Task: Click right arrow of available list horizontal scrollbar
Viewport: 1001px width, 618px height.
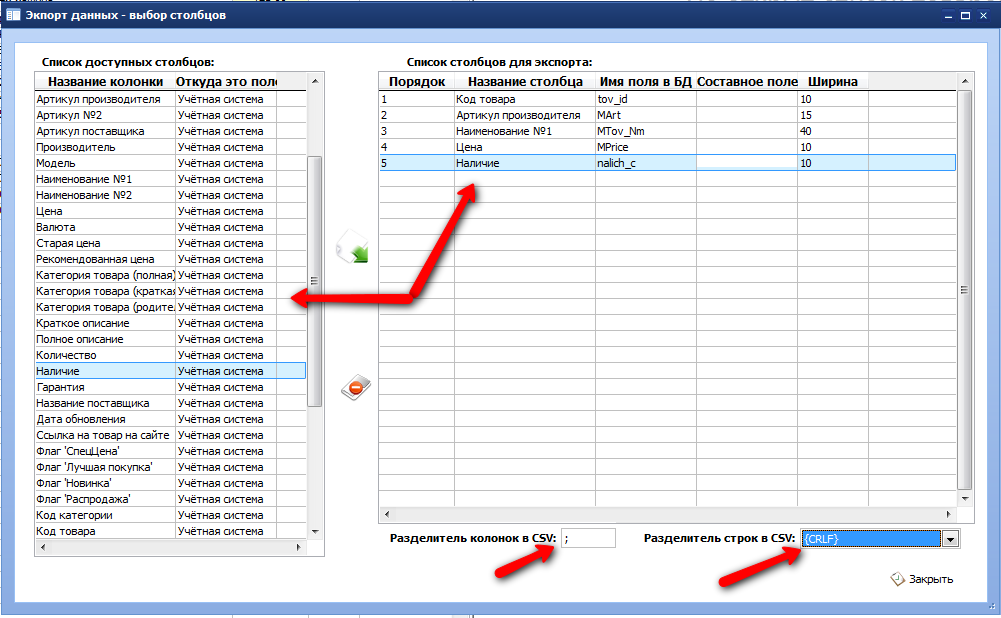Action: click(298, 547)
